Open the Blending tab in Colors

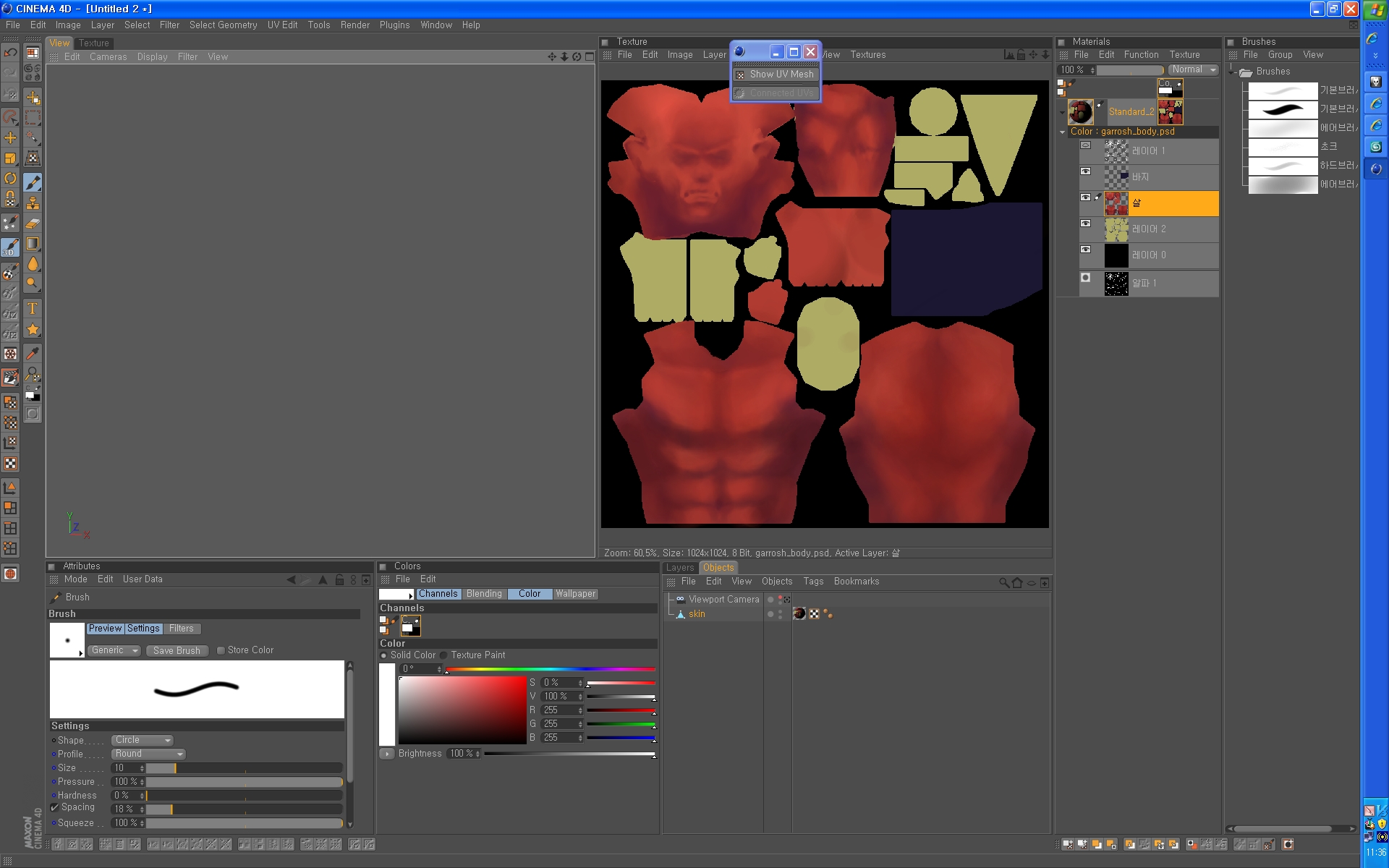point(484,594)
